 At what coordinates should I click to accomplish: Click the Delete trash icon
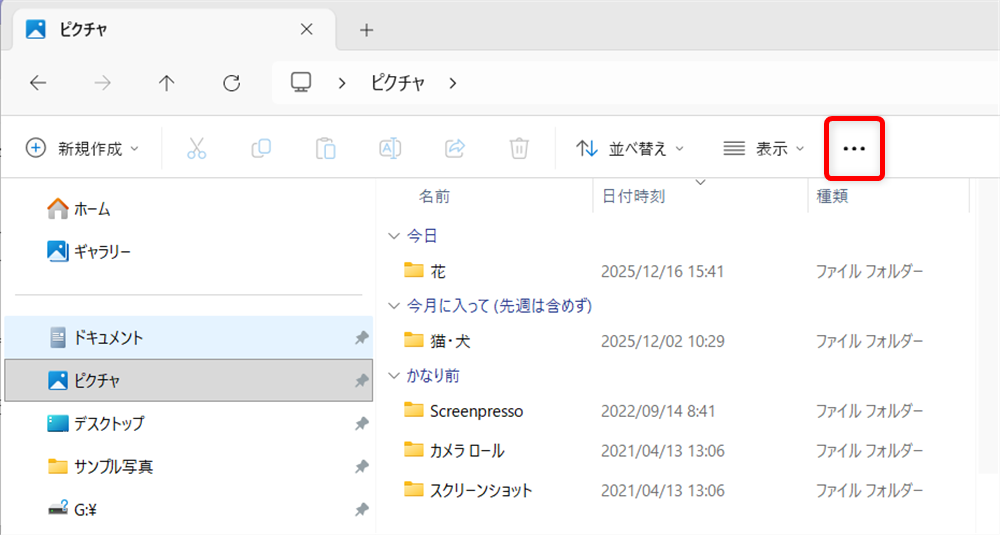[x=519, y=149]
